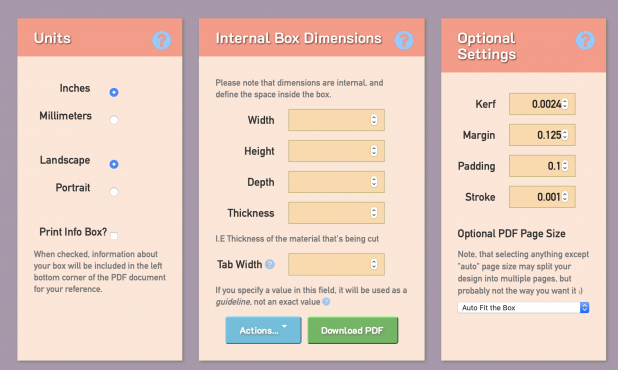
Task: Open the Internal Box Dimensions help icon
Action: click(x=404, y=40)
